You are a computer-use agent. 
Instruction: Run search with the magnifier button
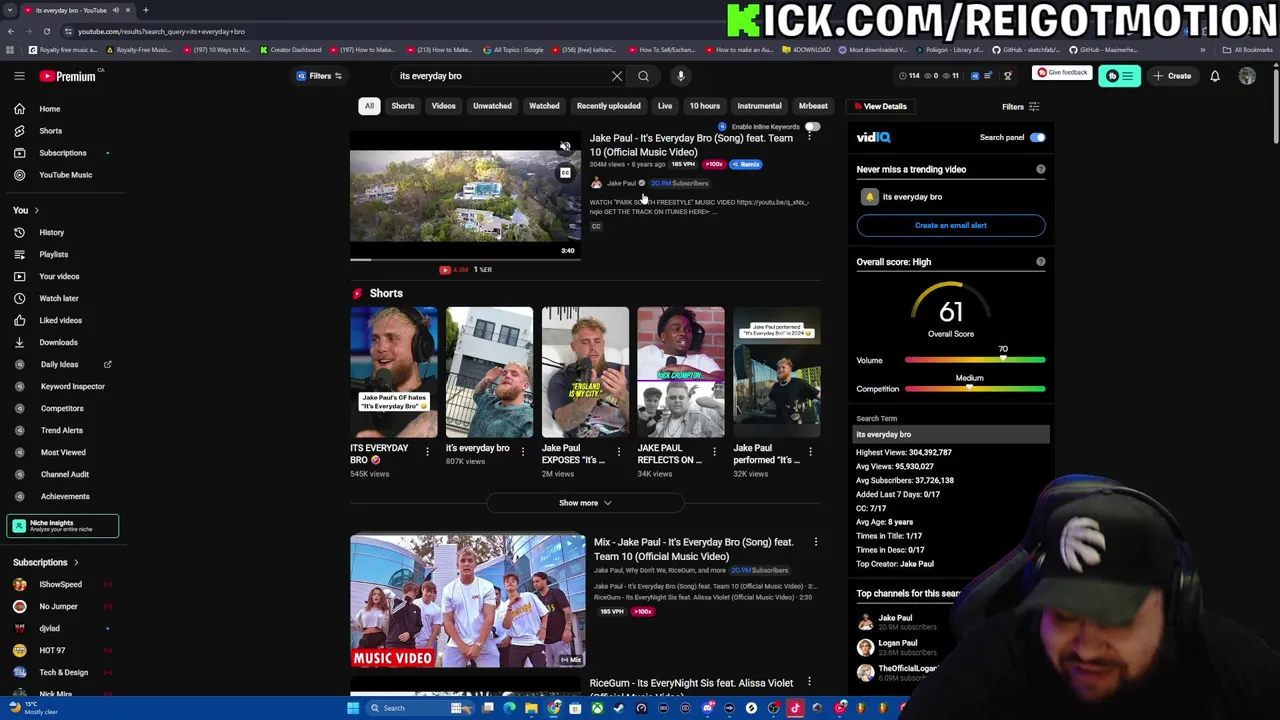click(644, 76)
